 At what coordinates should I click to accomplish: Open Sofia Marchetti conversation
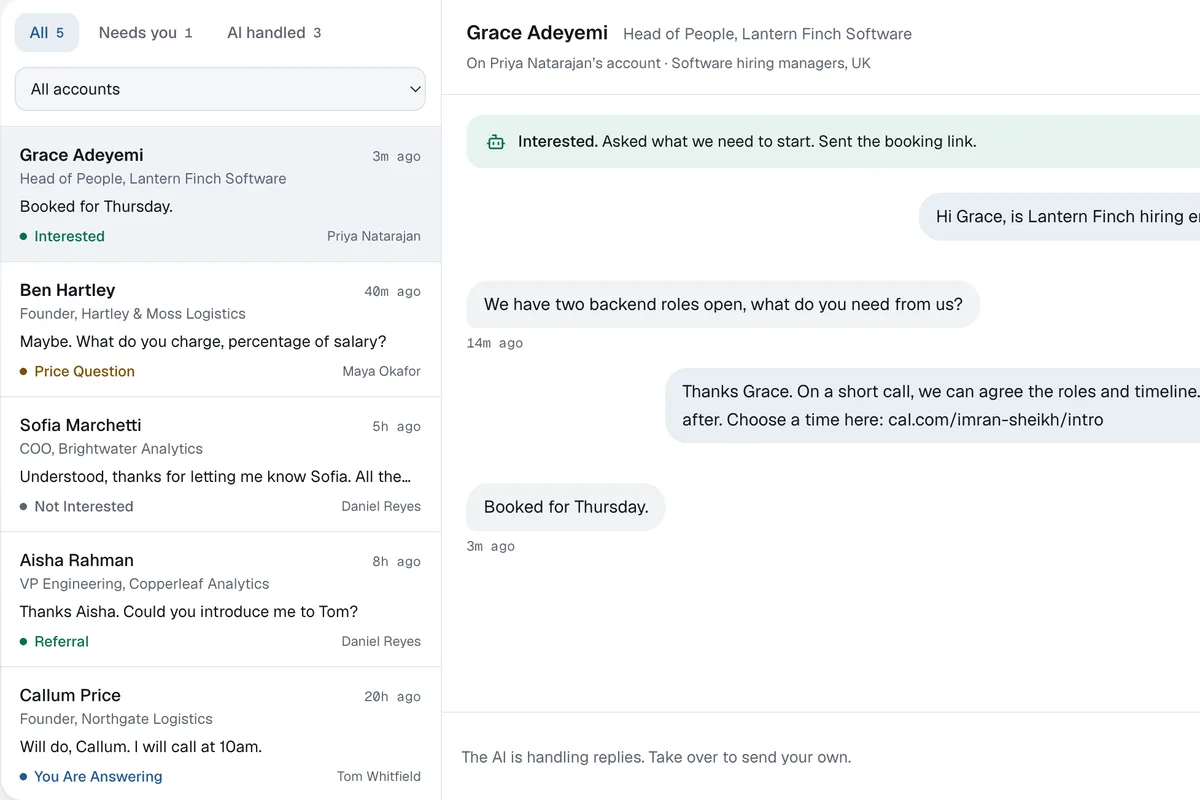coord(220,464)
